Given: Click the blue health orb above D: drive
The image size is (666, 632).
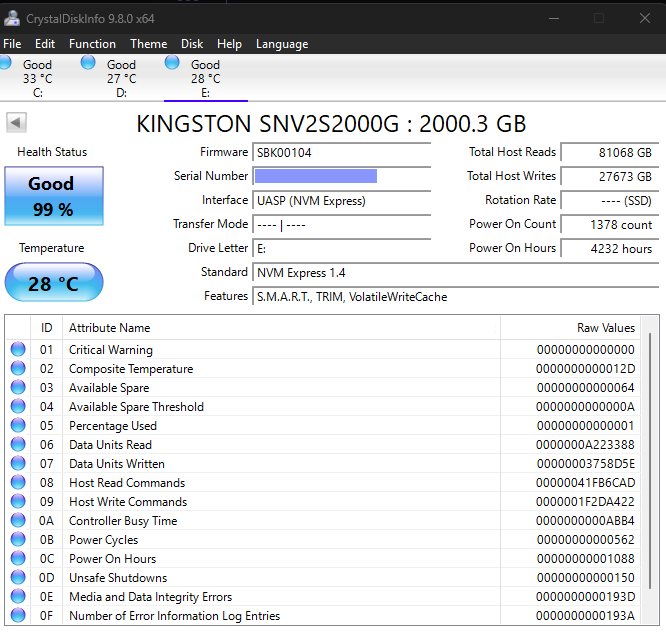Looking at the screenshot, I should tap(88, 62).
